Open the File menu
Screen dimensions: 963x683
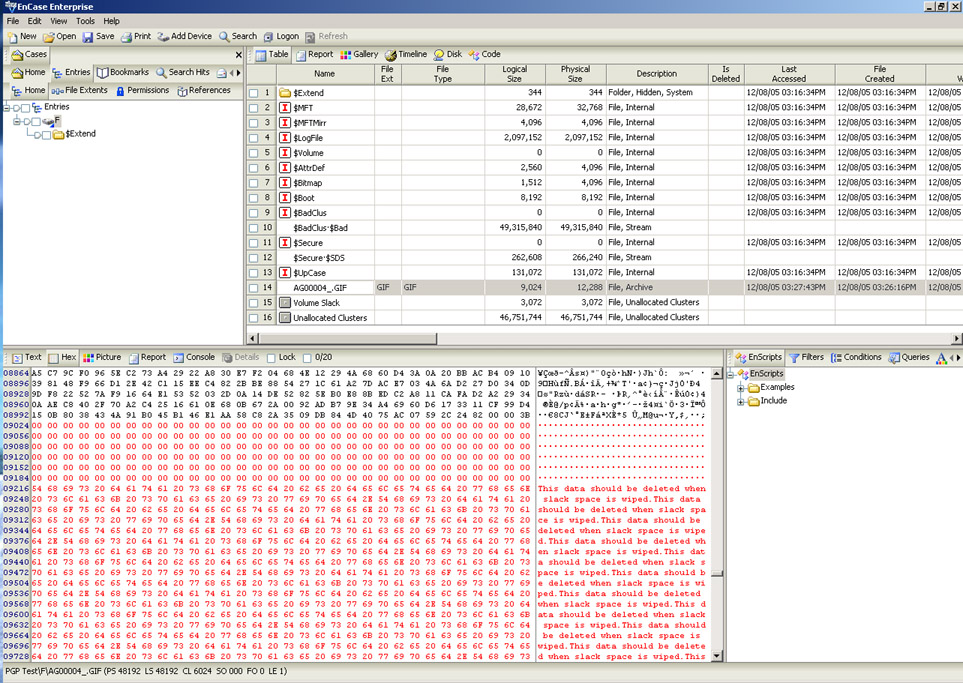pyautogui.click(x=13, y=21)
